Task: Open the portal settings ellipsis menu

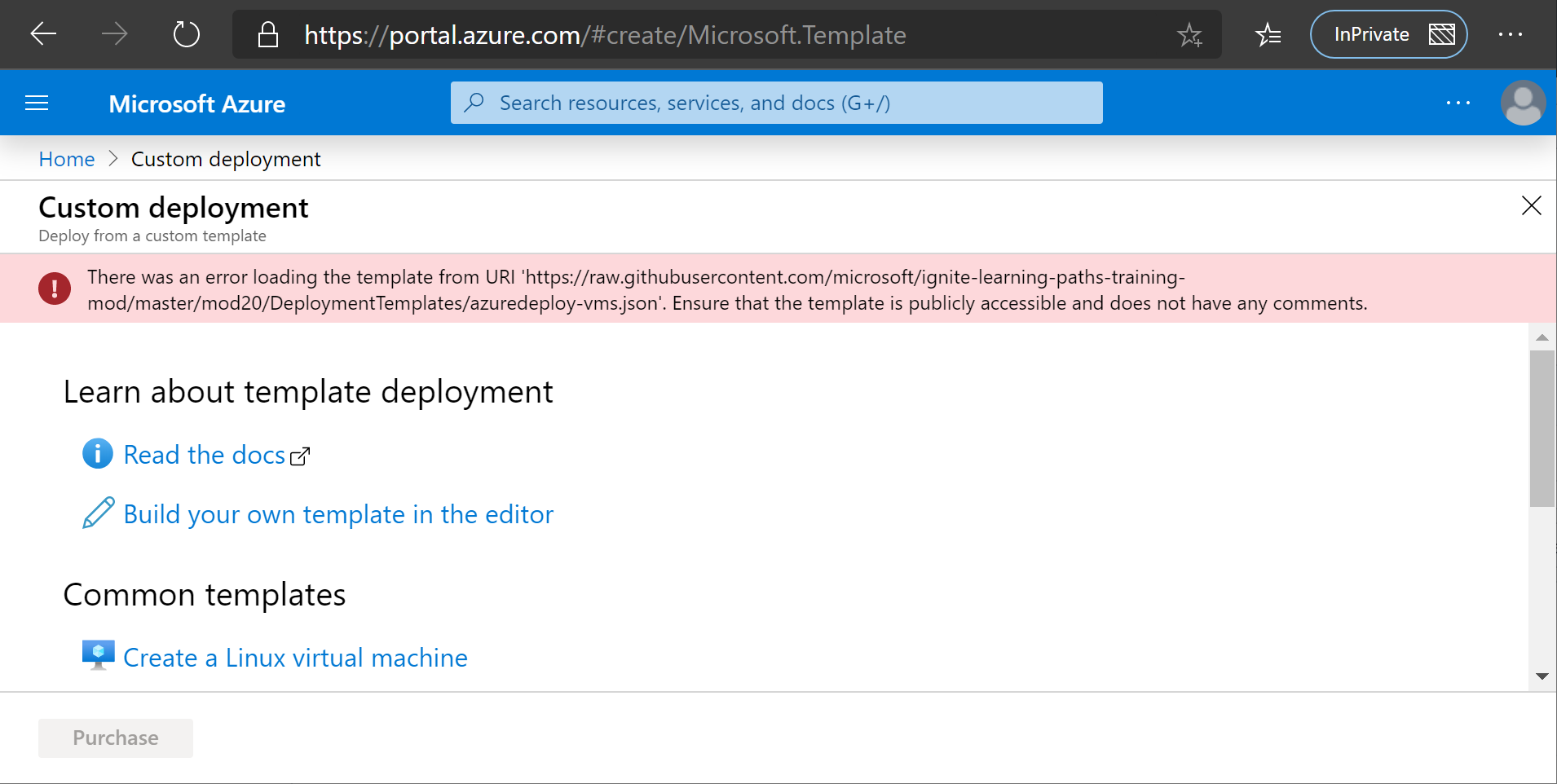Action: click(x=1458, y=103)
